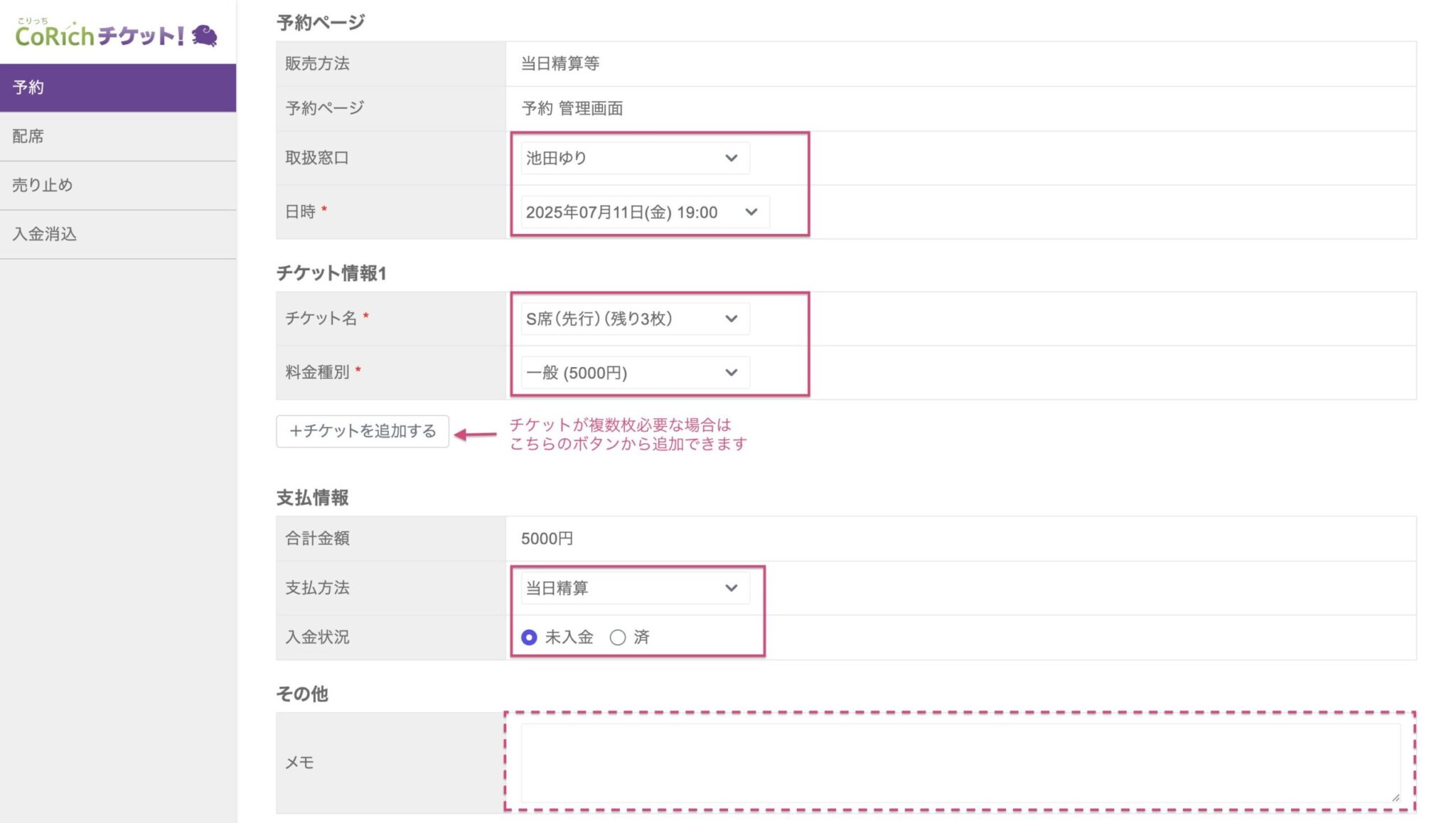Click chevron arrow of 日時 dropdown
The image size is (1456, 823).
pyautogui.click(x=751, y=212)
